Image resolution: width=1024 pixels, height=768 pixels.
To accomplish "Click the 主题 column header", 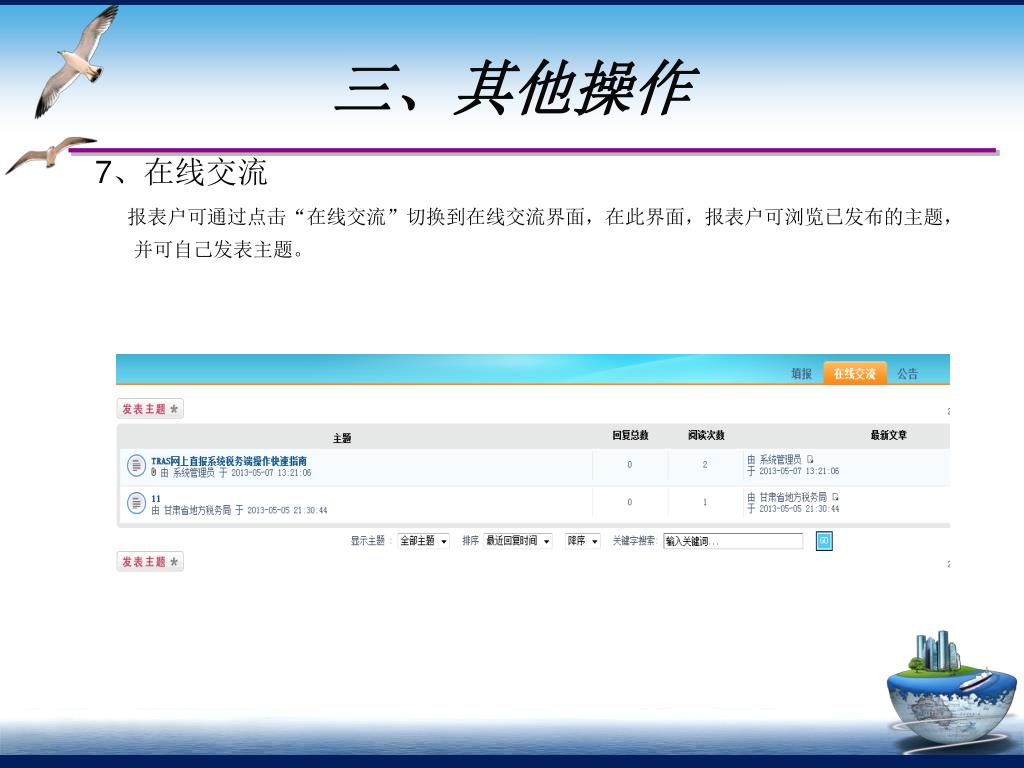I will (x=342, y=438).
